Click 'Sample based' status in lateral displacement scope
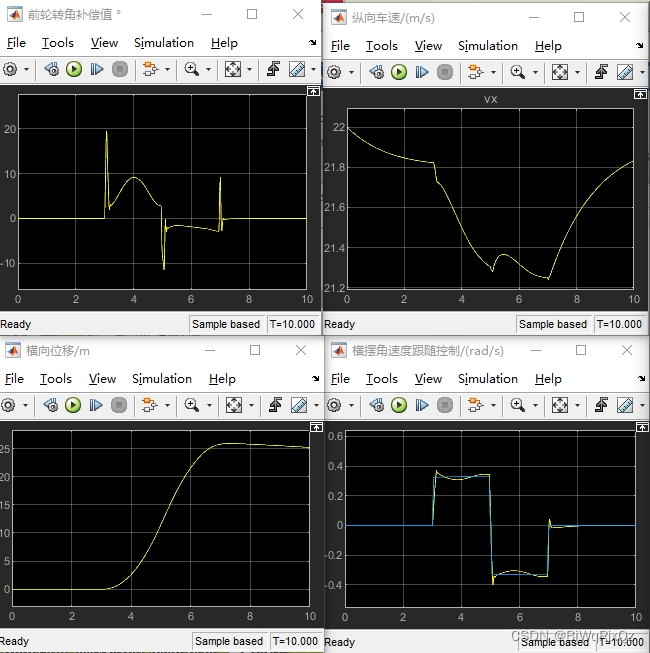 (229, 641)
